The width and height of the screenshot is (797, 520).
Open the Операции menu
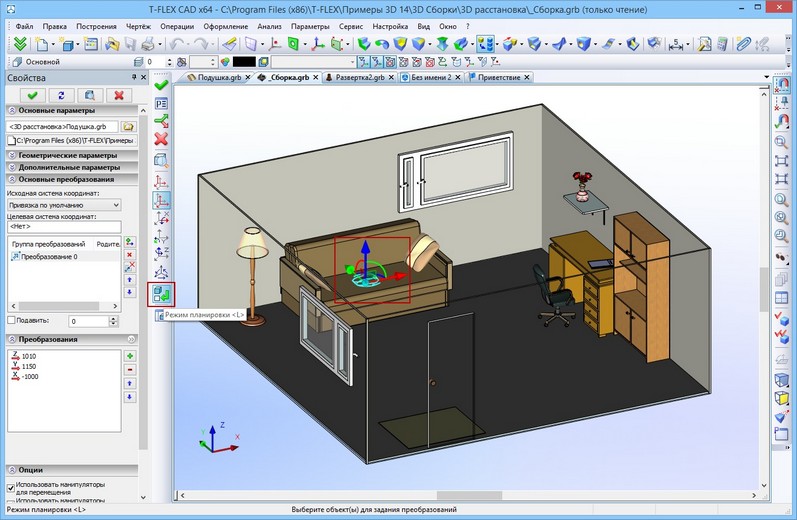(177, 26)
